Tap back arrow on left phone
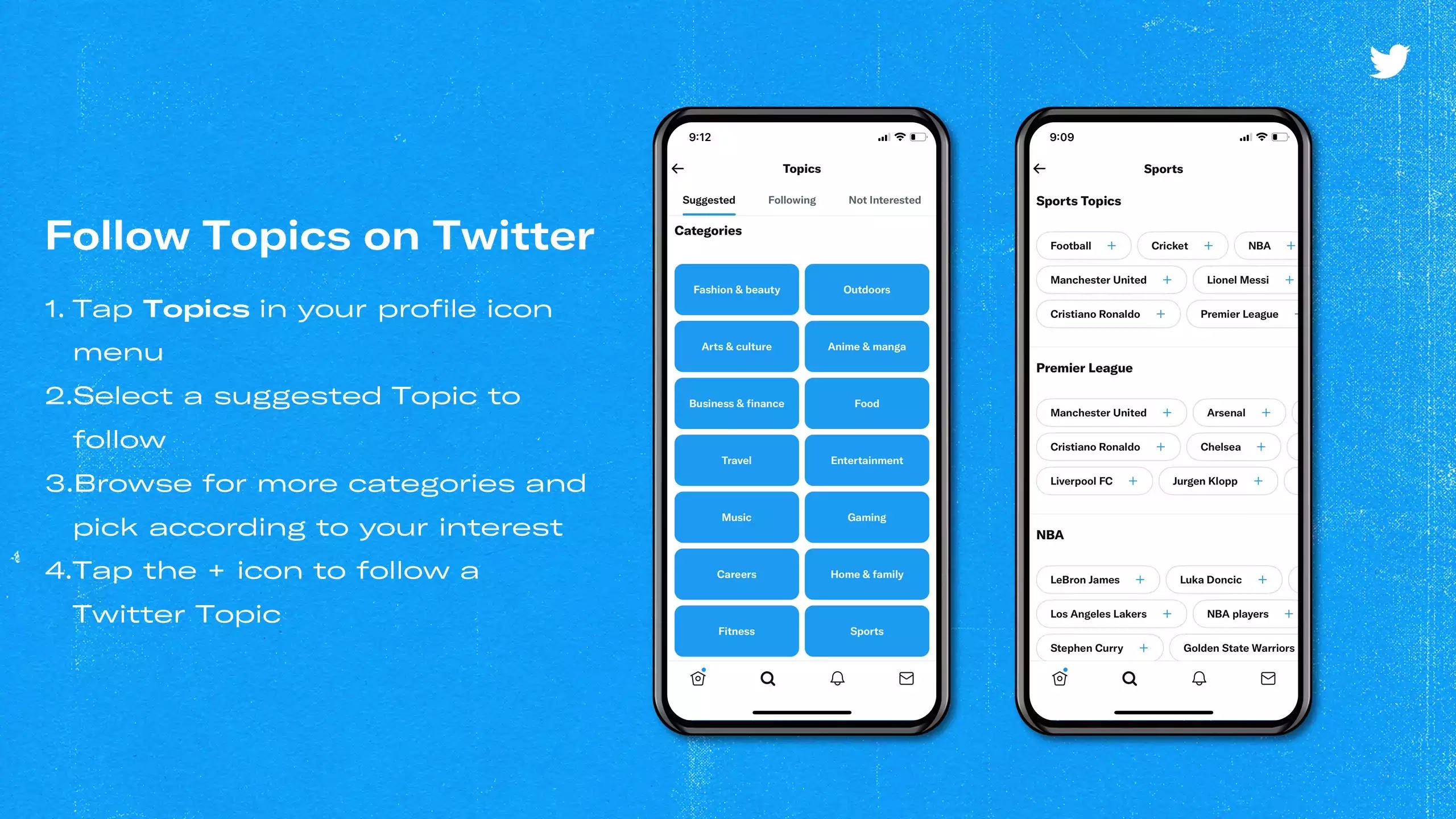This screenshot has width=1456, height=819. pyautogui.click(x=679, y=167)
